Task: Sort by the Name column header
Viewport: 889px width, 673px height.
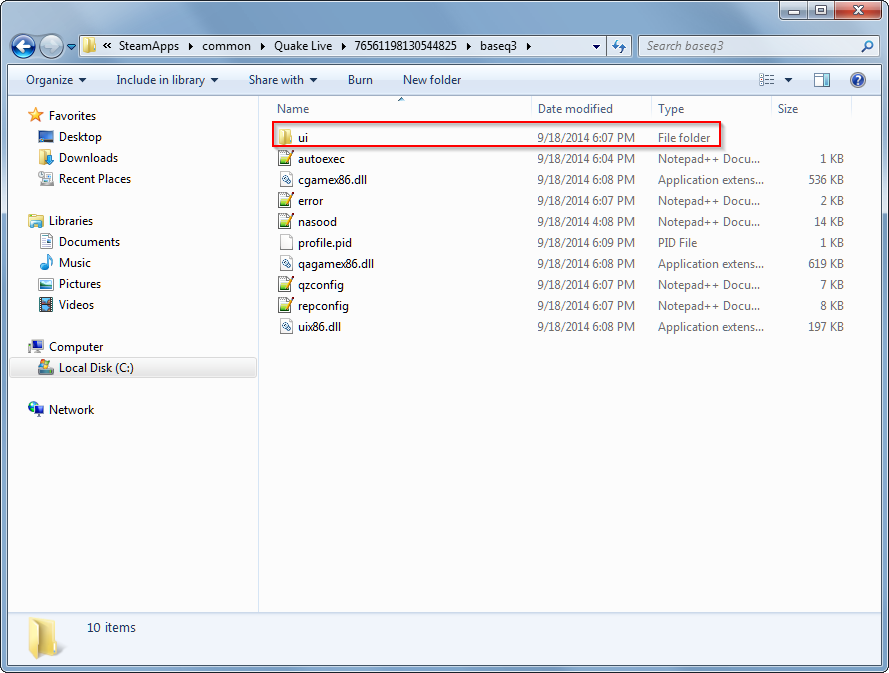Action: pos(293,109)
